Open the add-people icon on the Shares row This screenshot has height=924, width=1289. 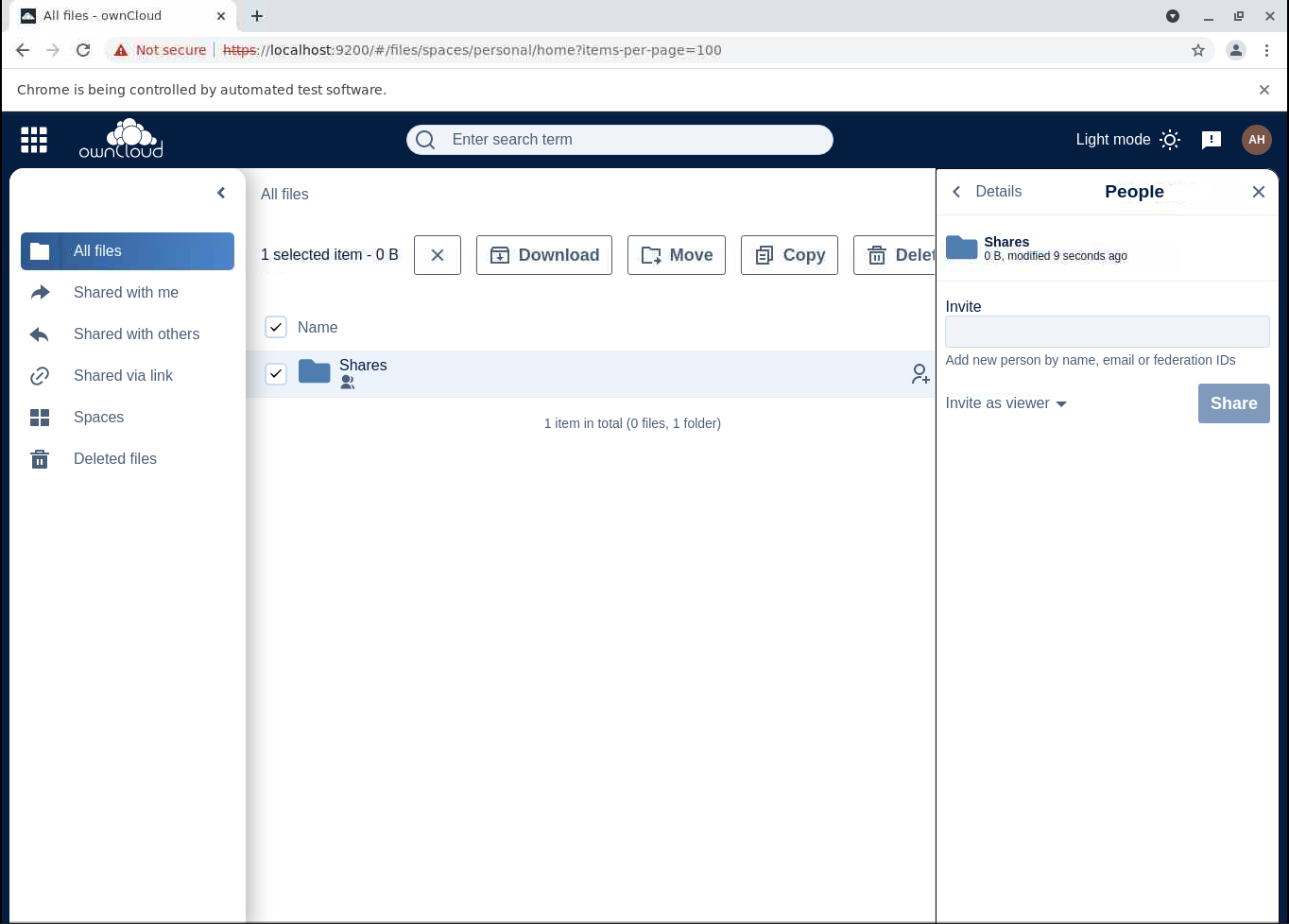(919, 374)
